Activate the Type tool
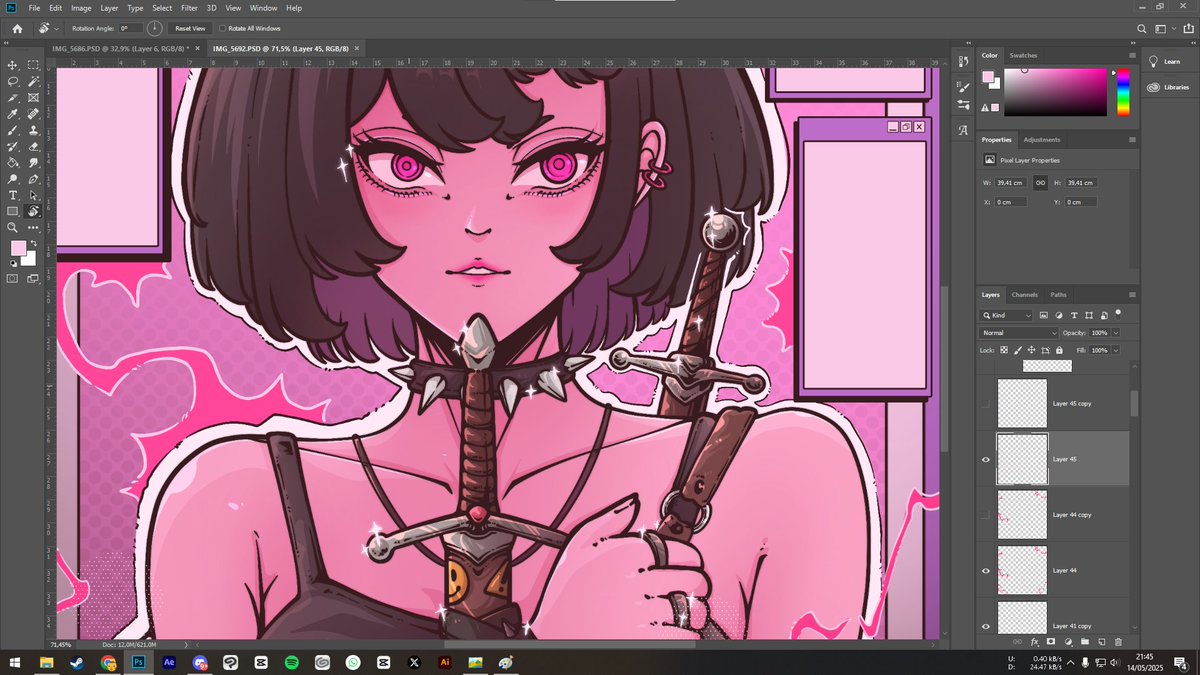The height and width of the screenshot is (675, 1200). [13, 196]
